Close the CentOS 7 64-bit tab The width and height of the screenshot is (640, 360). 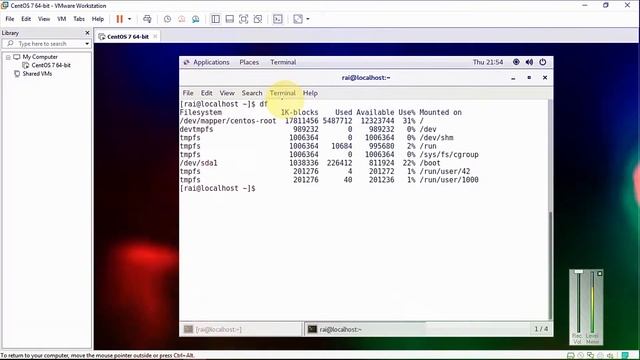pos(155,36)
